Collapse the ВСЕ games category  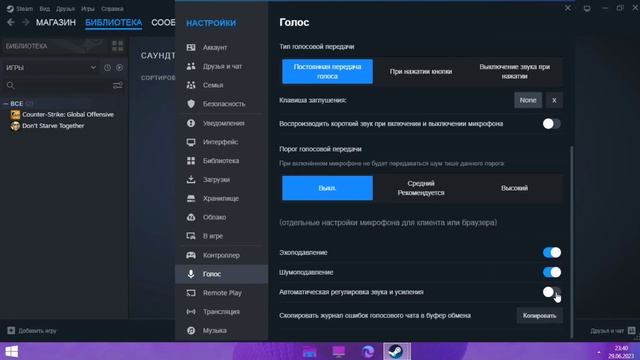(5, 104)
